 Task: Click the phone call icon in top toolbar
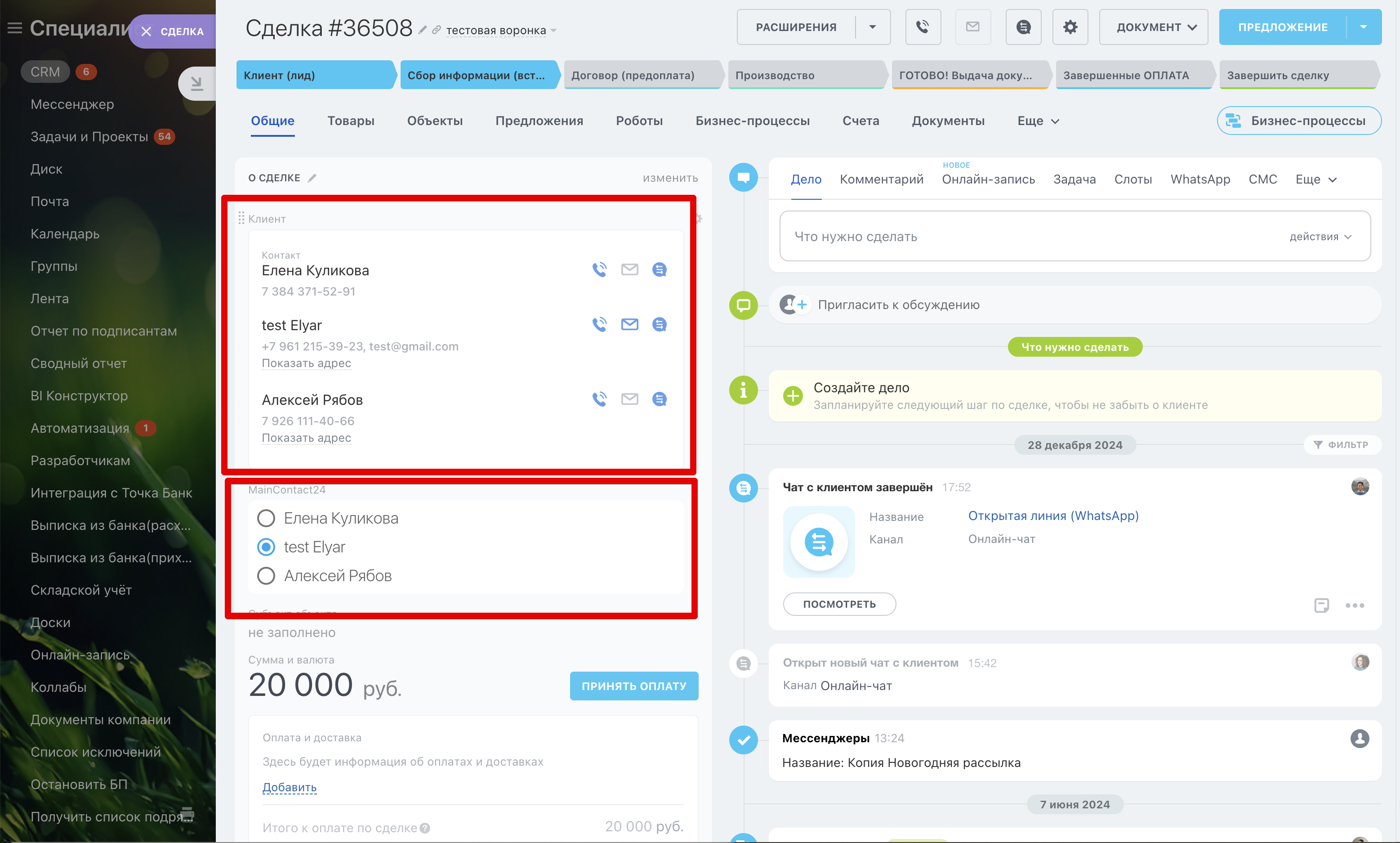coord(923,27)
